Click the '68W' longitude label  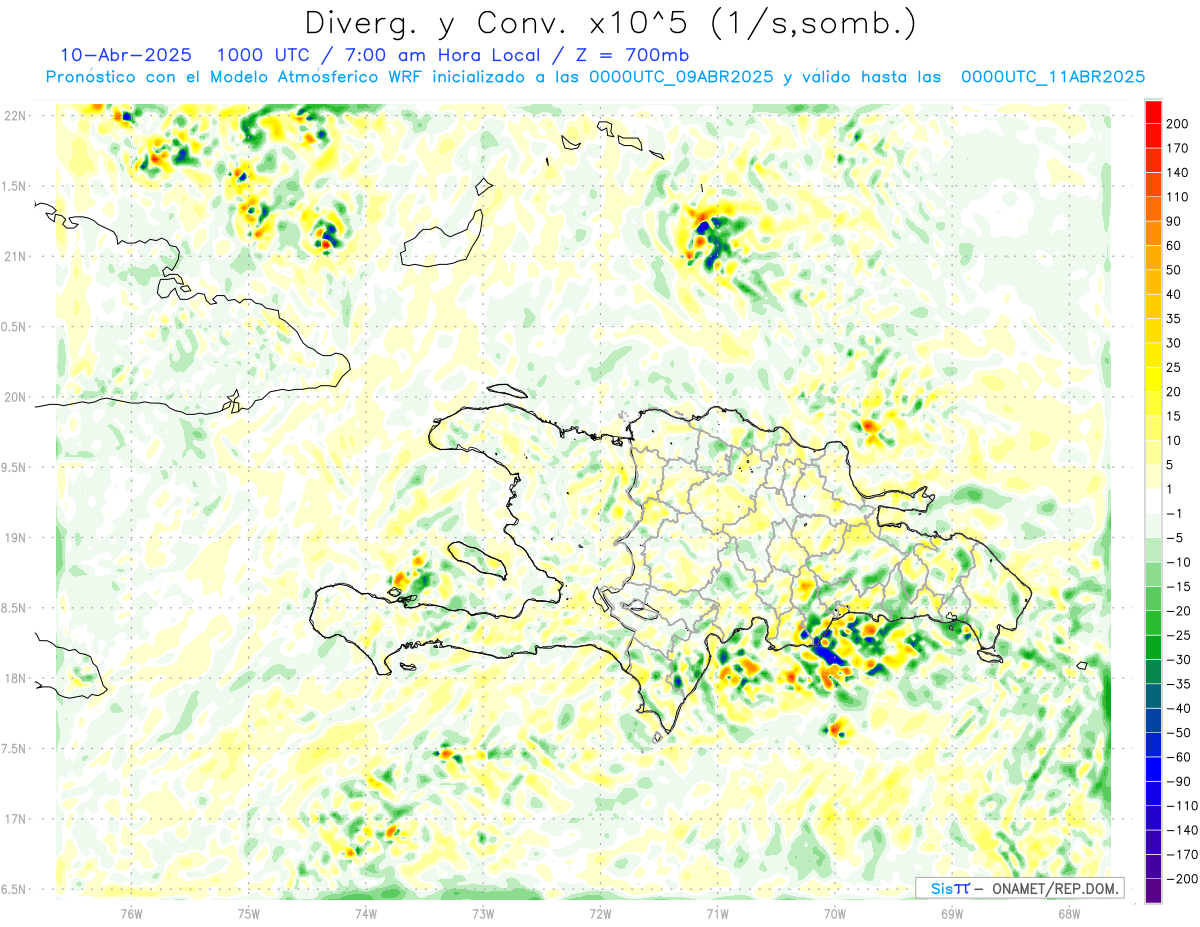tap(1069, 914)
